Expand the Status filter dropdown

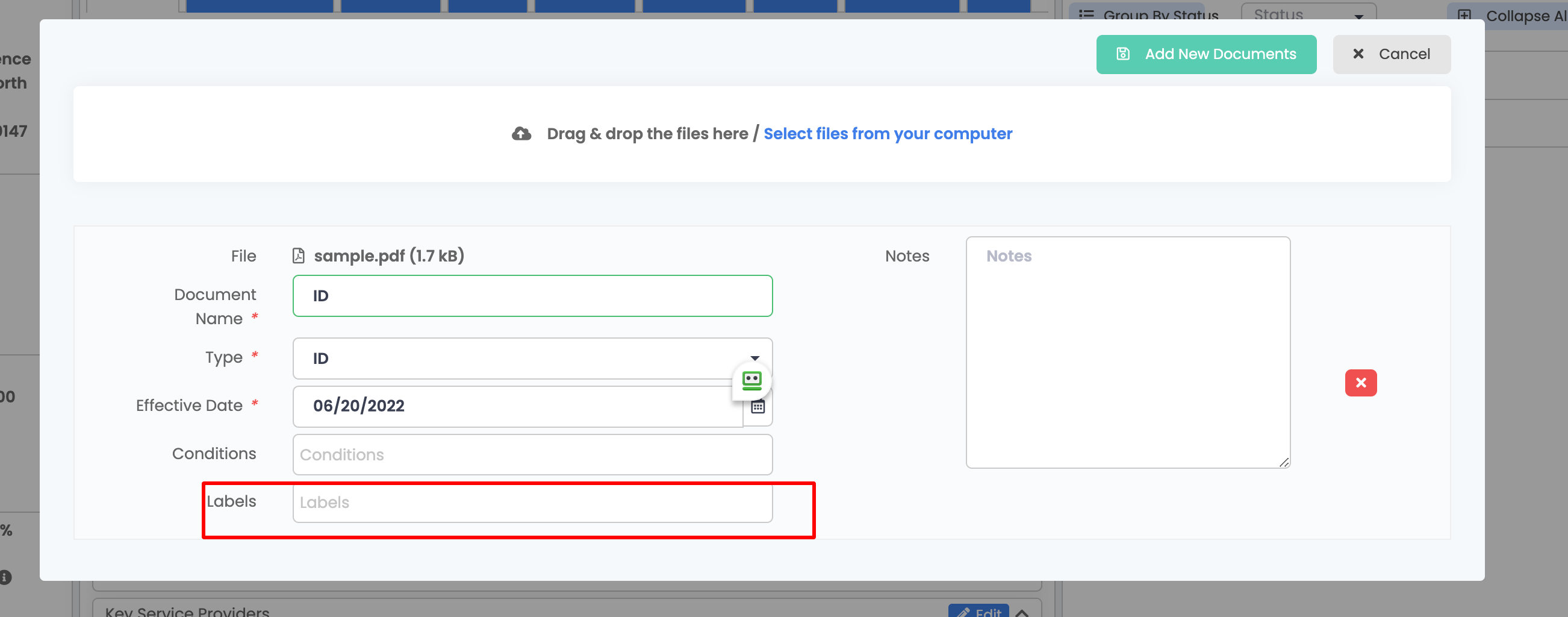[x=1308, y=13]
